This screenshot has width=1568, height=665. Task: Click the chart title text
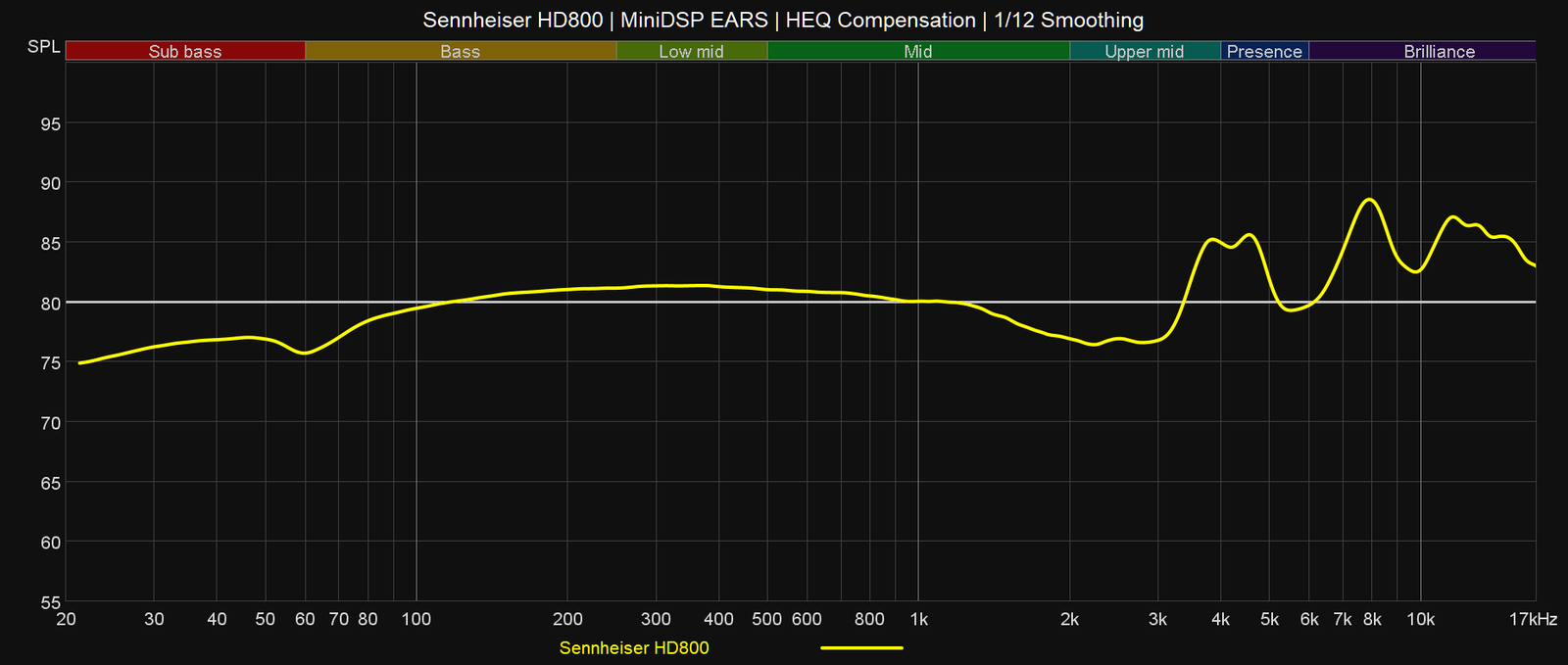click(783, 20)
